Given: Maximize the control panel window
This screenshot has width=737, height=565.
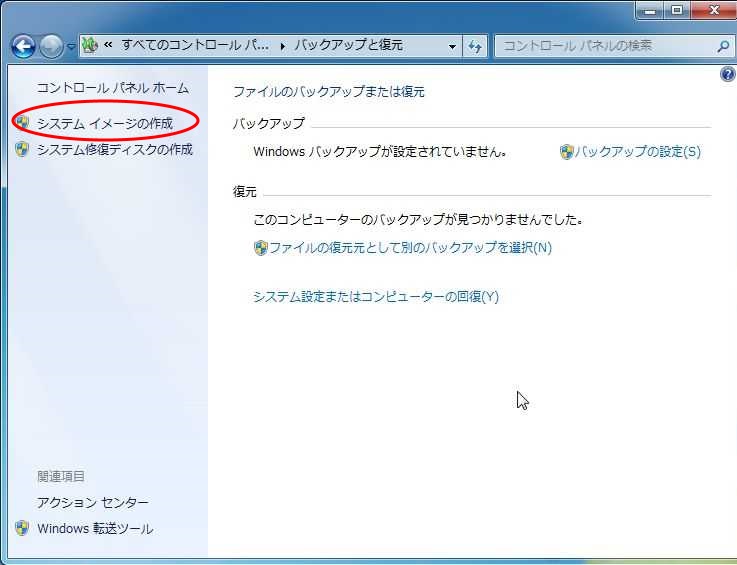Looking at the screenshot, I should tap(677, 10).
